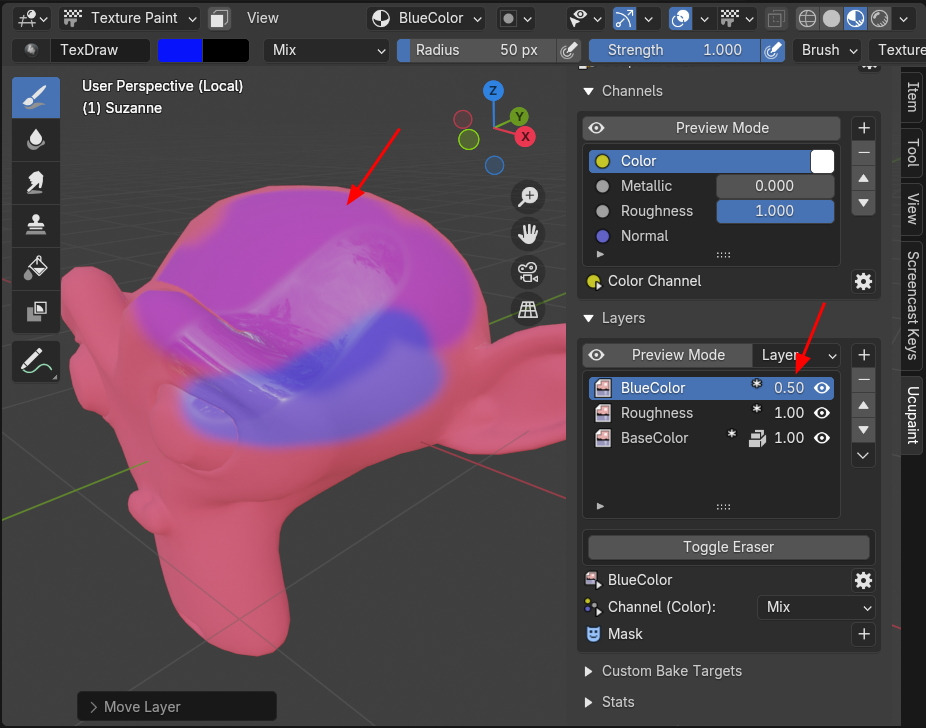Switch perspective/orthographic with grid icon
The width and height of the screenshot is (926, 728).
coord(527,309)
